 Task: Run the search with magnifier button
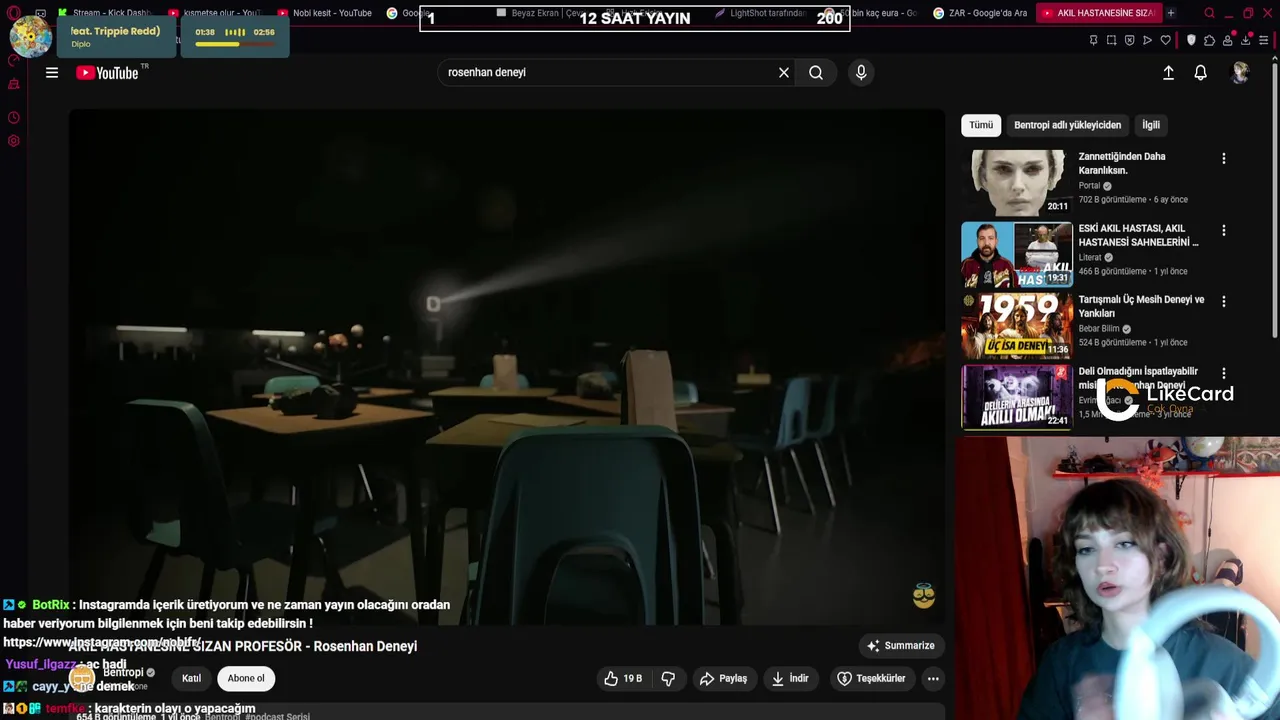click(x=816, y=72)
